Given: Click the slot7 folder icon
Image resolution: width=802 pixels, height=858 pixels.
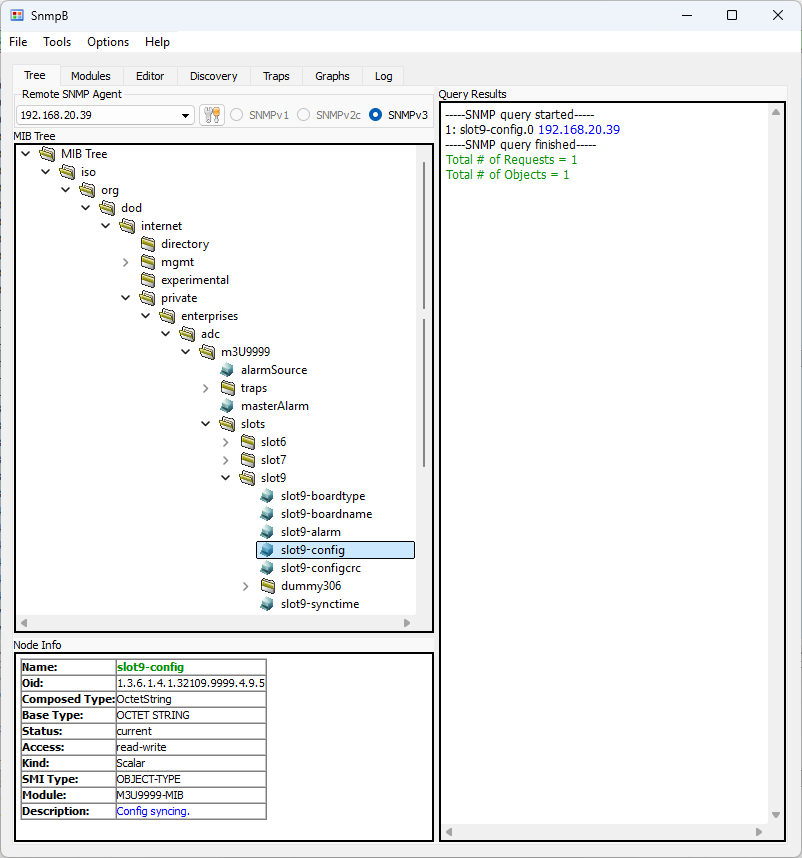Looking at the screenshot, I should (x=248, y=460).
